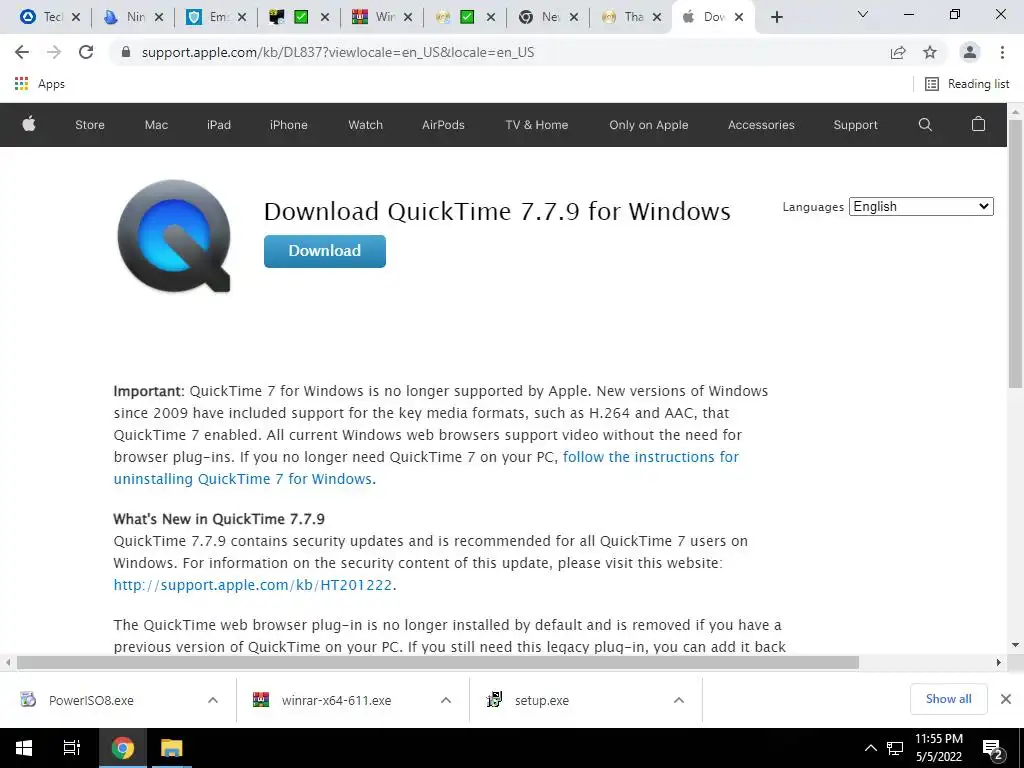Open Only on Apple menu item
Image resolution: width=1024 pixels, height=768 pixels.
(x=648, y=125)
